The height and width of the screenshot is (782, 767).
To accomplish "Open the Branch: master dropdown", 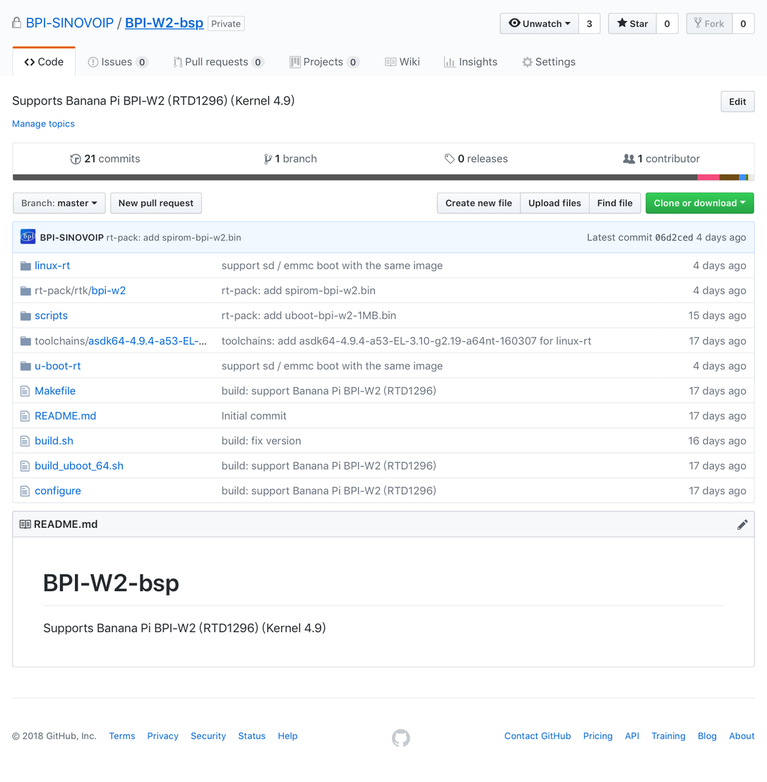I will 59,203.
